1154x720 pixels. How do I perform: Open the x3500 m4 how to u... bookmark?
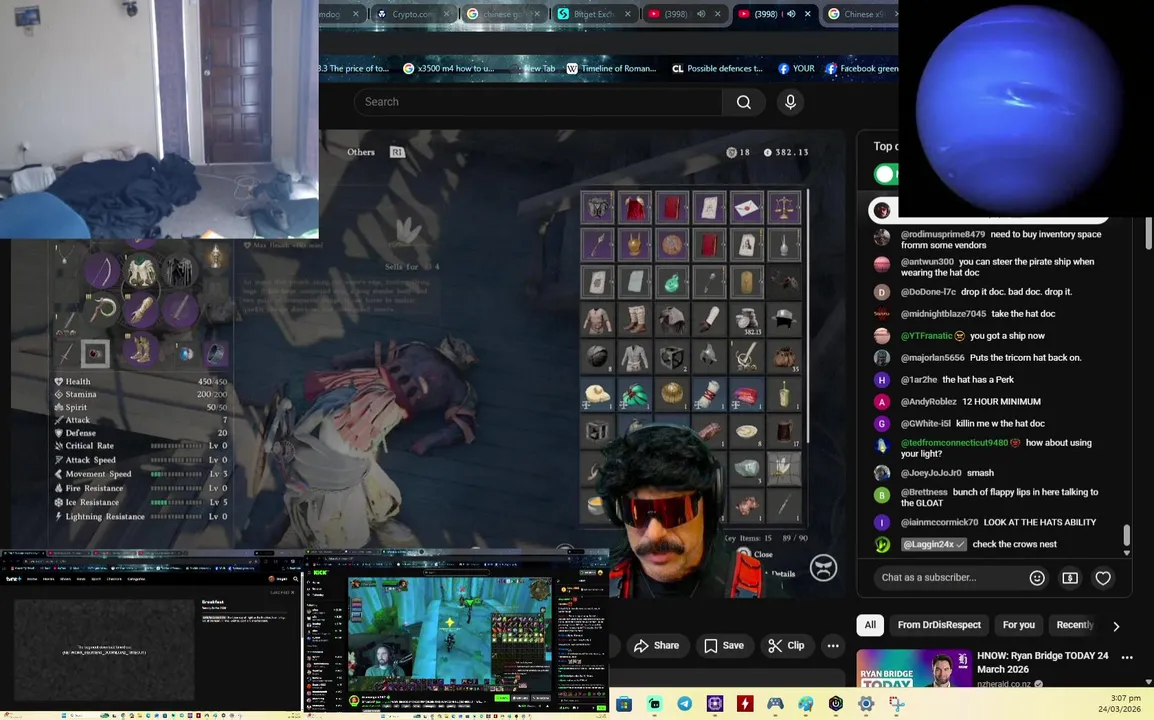[x=448, y=68]
